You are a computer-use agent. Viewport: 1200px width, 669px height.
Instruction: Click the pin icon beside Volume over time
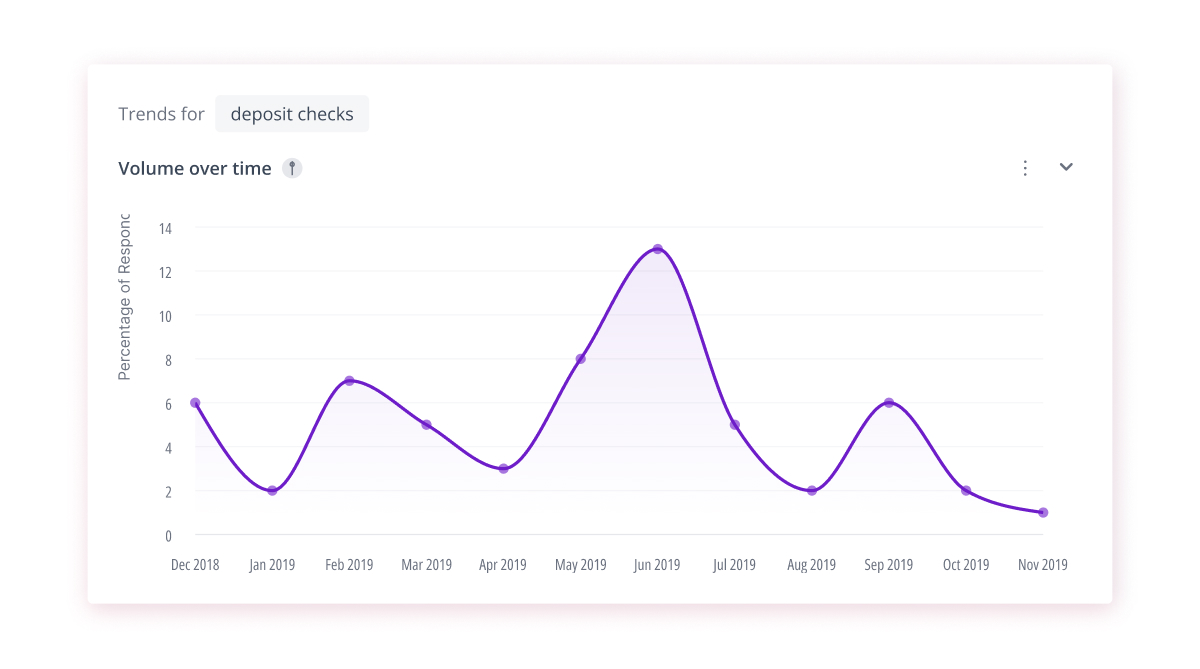tap(291, 167)
